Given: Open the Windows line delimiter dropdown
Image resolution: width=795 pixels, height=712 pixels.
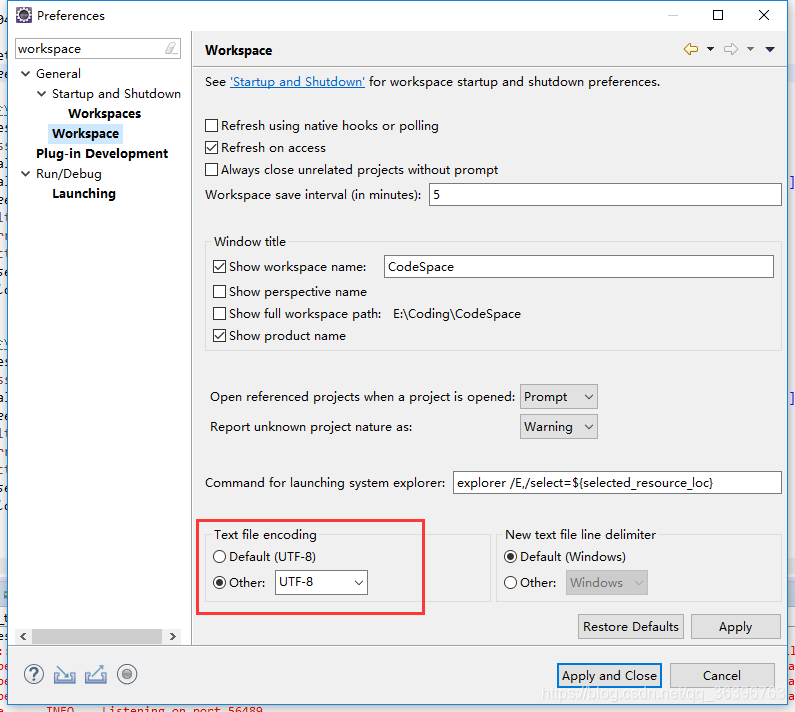Looking at the screenshot, I should 606,583.
